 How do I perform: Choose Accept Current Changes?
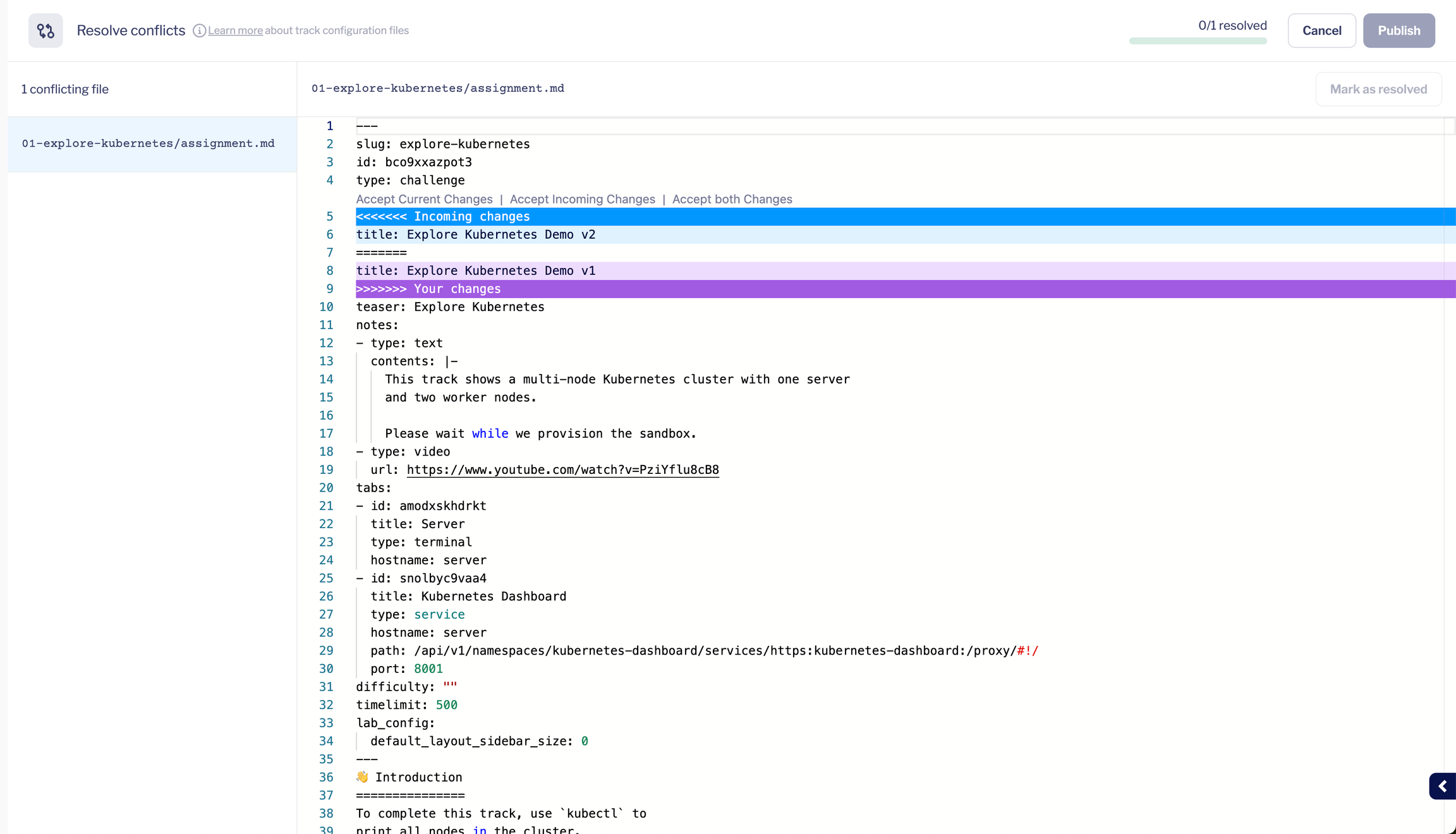pos(424,199)
